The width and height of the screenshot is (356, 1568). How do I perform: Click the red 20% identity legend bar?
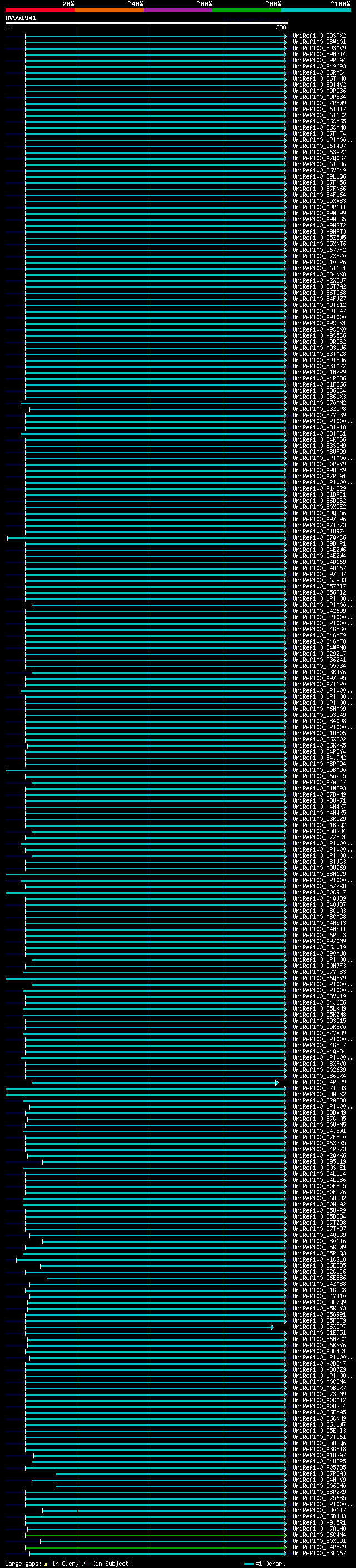point(39,10)
